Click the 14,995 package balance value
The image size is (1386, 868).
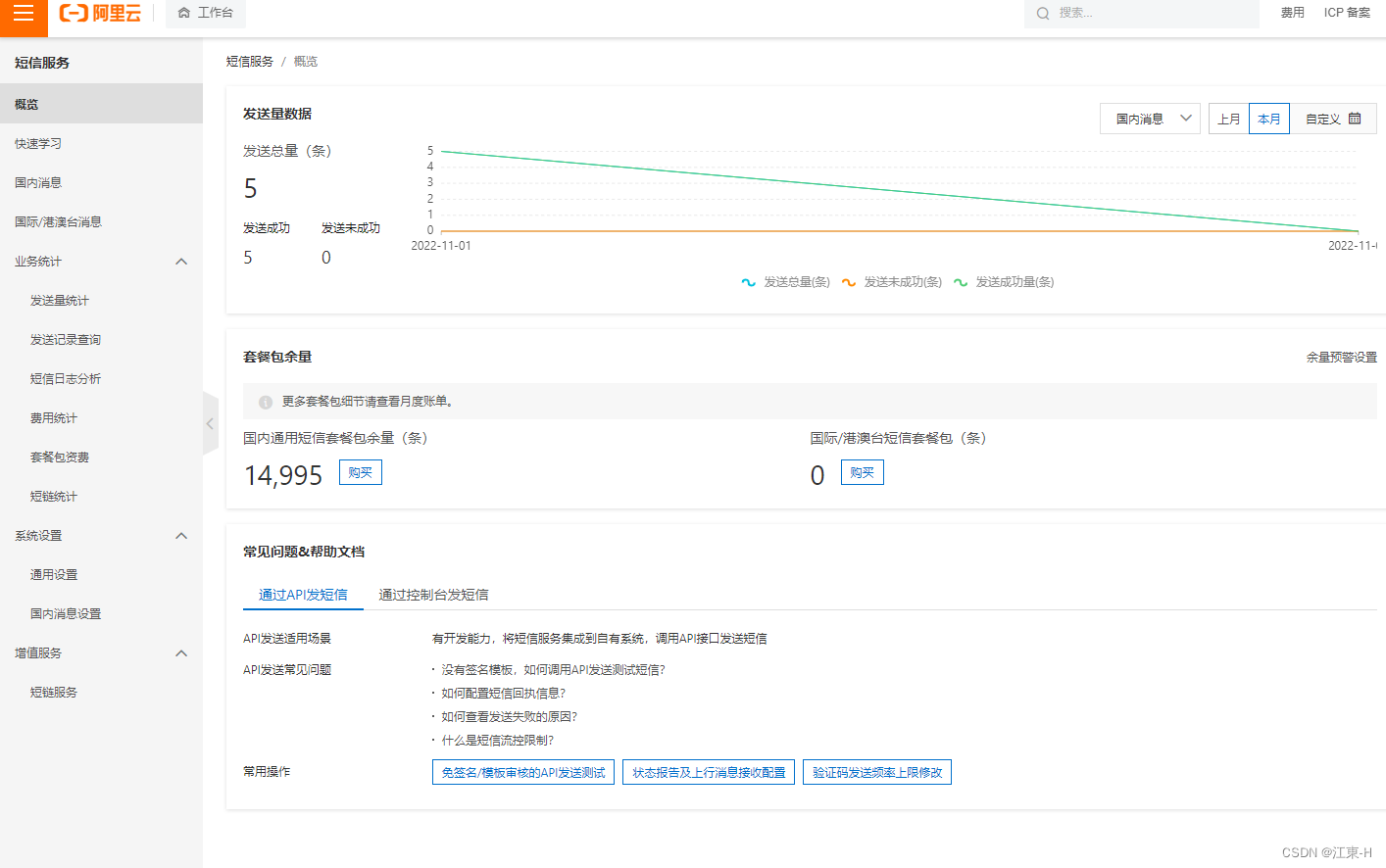tap(283, 475)
